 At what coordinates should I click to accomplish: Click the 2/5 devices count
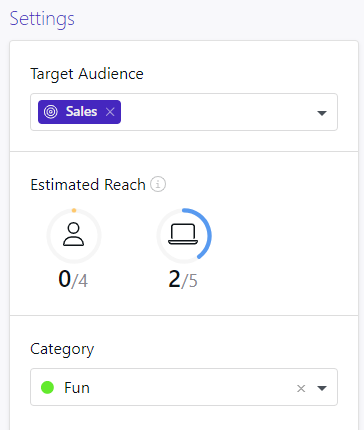click(x=183, y=279)
